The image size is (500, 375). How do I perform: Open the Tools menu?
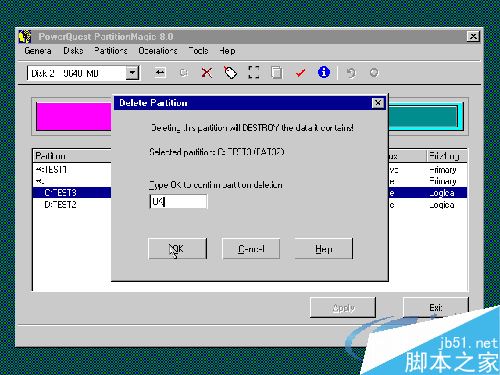click(198, 51)
